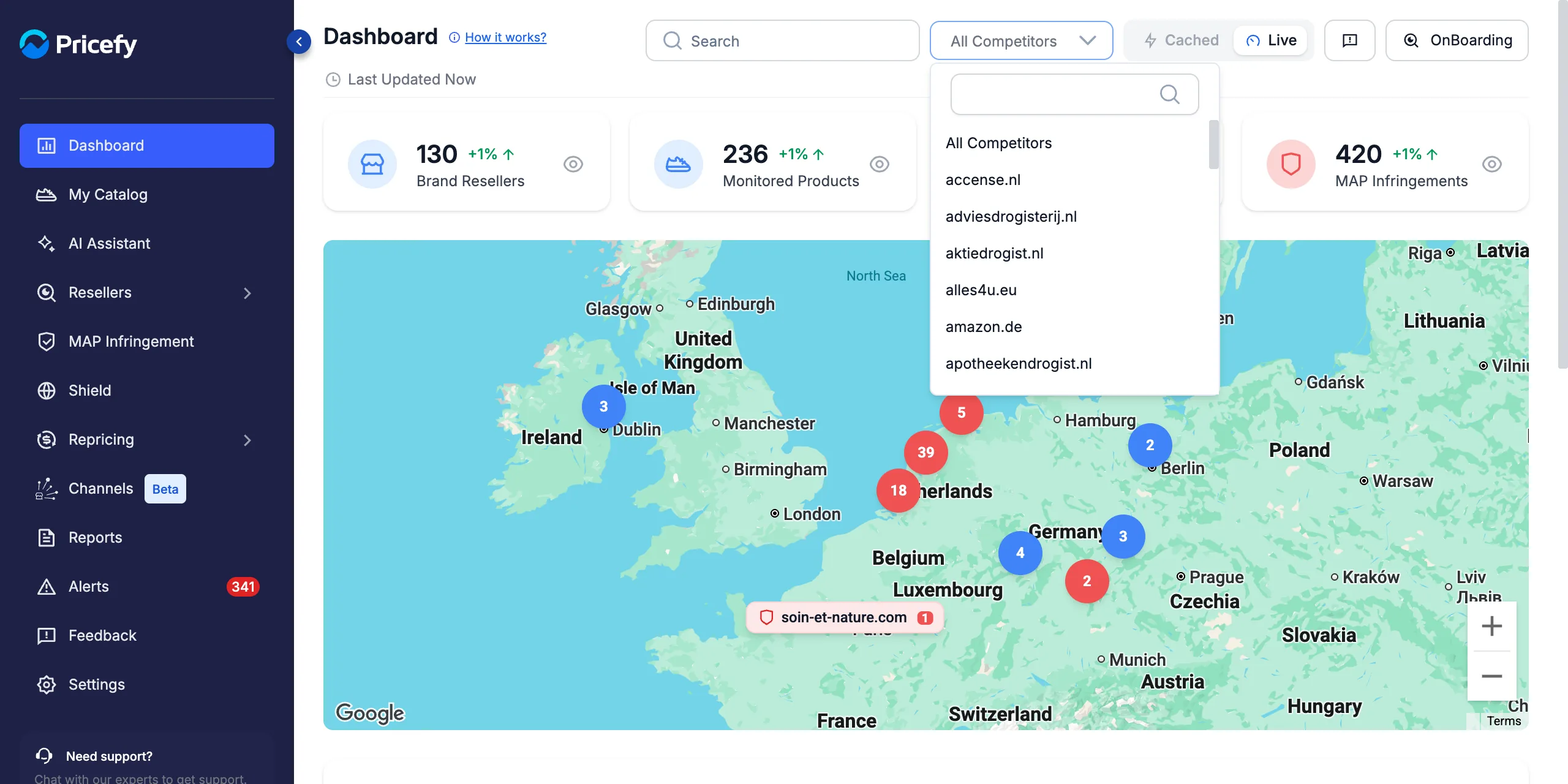This screenshot has width=1568, height=784.
Task: Zoom out on the map
Action: (1491, 676)
